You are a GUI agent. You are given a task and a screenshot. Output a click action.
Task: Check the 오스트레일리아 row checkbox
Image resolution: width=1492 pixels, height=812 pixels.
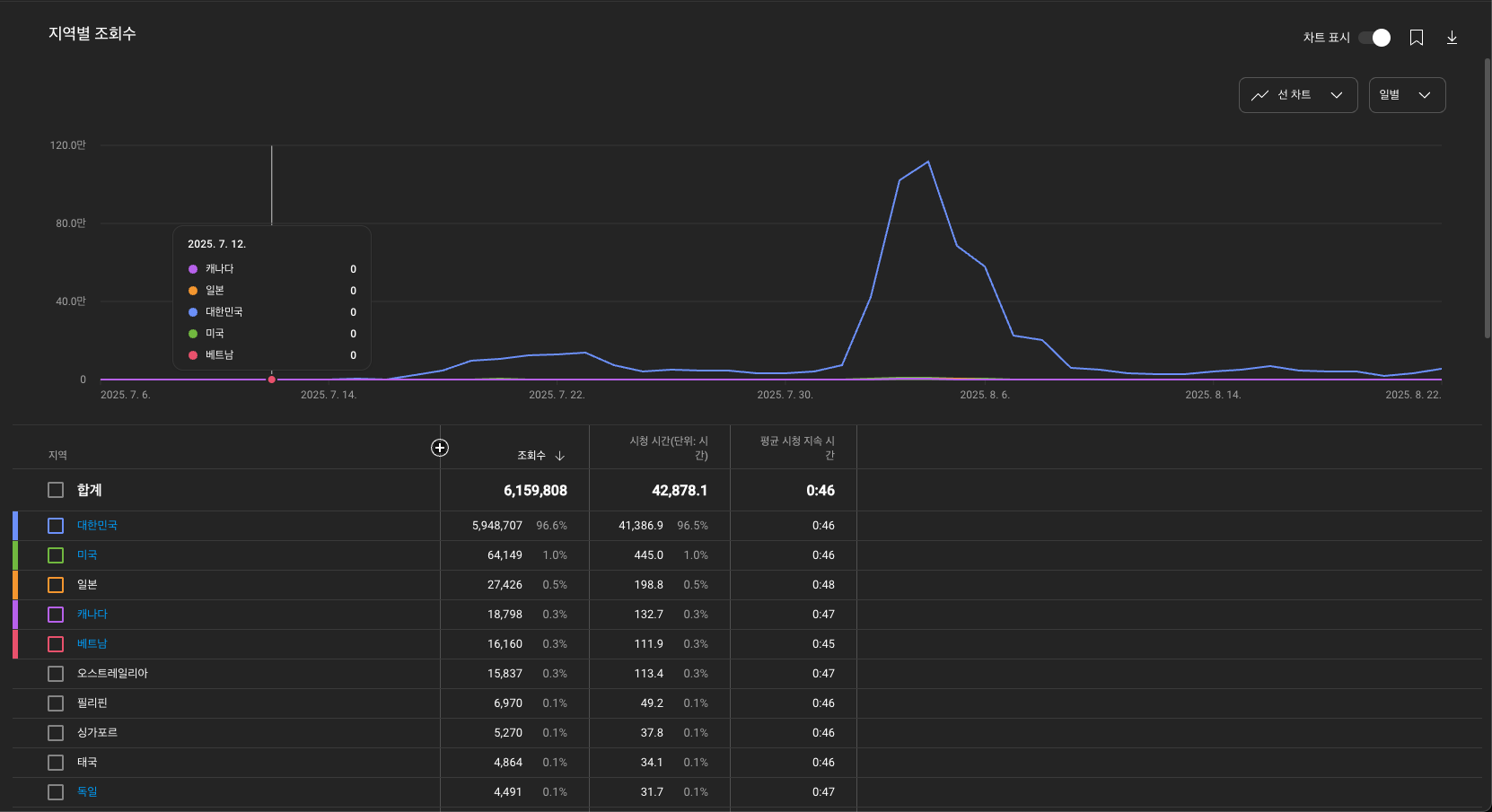(x=56, y=674)
